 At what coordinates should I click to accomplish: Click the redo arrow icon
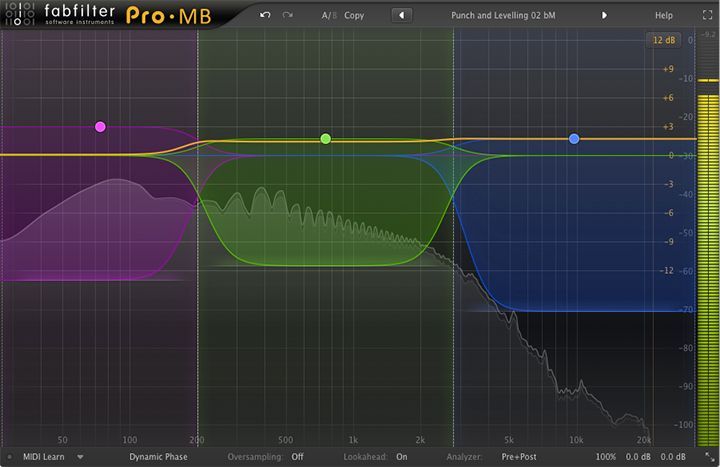[288, 15]
